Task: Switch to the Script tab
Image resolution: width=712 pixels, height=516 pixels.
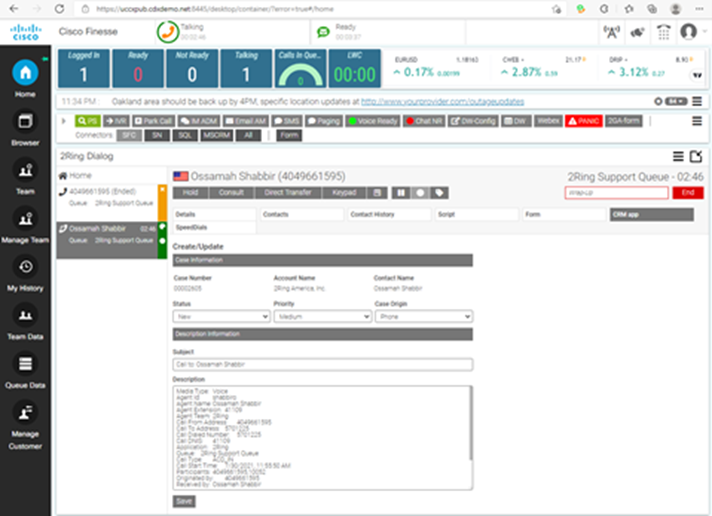Action: pos(476,214)
